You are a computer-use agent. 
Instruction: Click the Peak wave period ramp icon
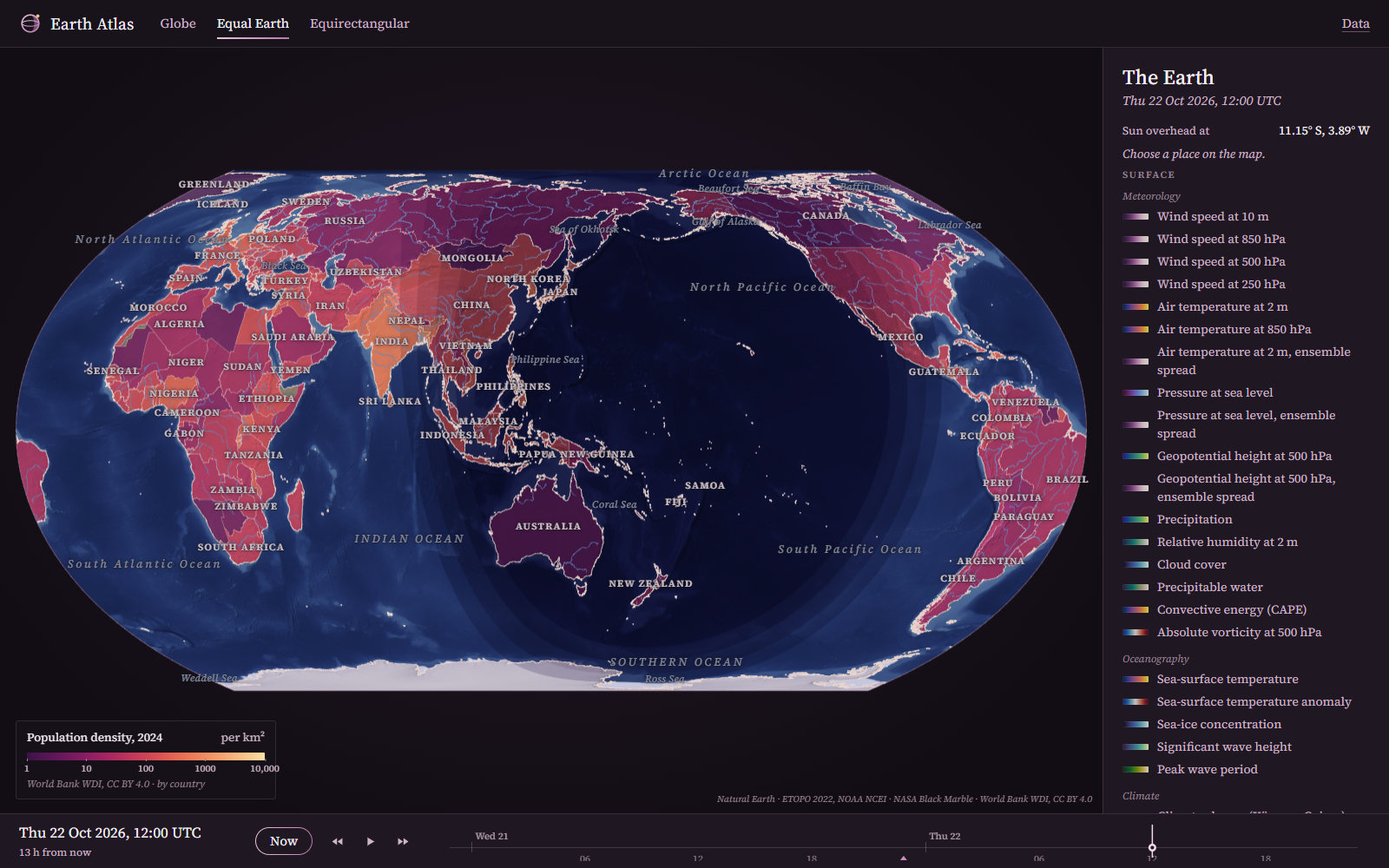pos(1136,770)
